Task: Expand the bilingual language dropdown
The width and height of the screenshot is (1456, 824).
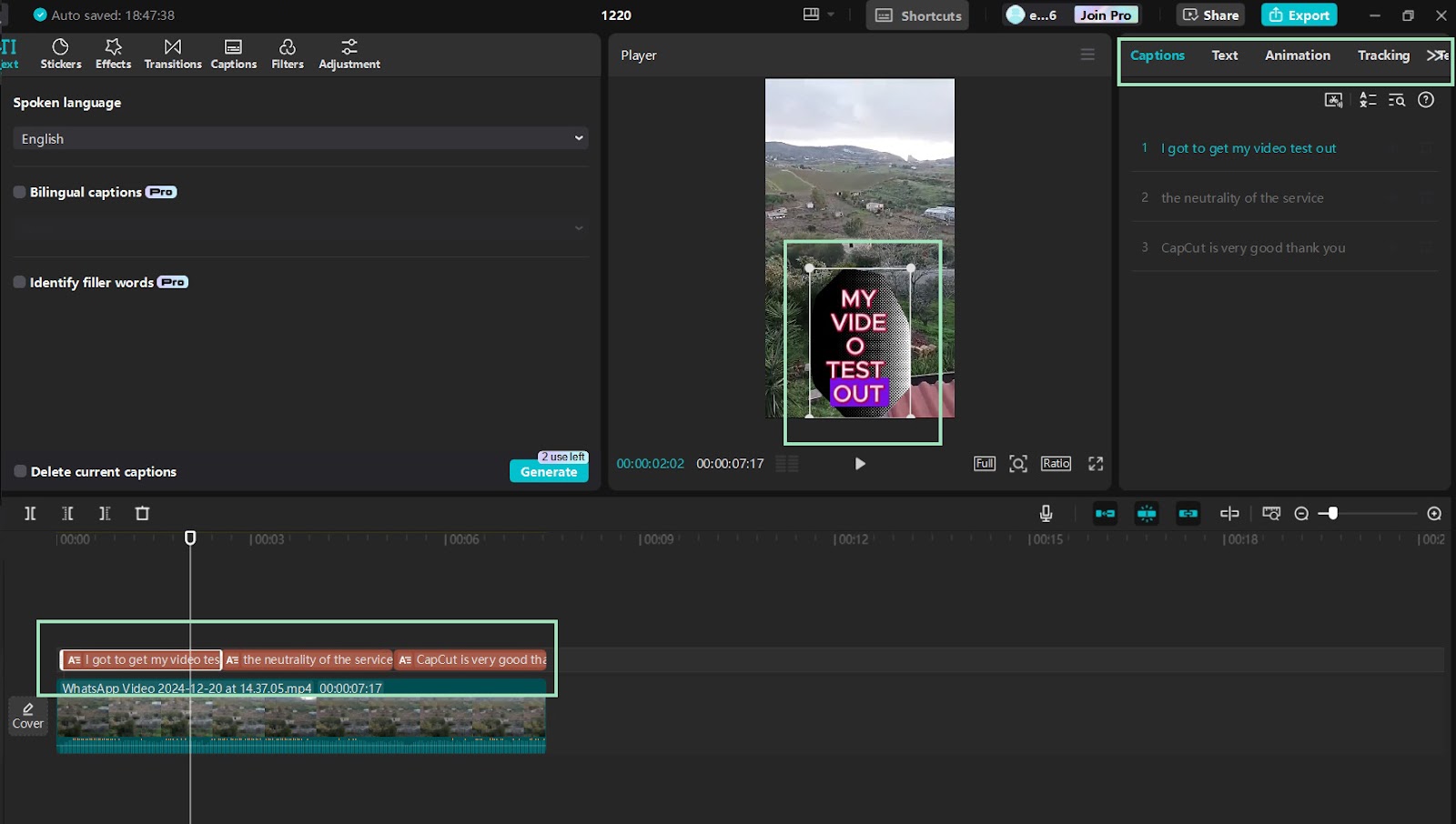Action: pyautogui.click(x=300, y=228)
